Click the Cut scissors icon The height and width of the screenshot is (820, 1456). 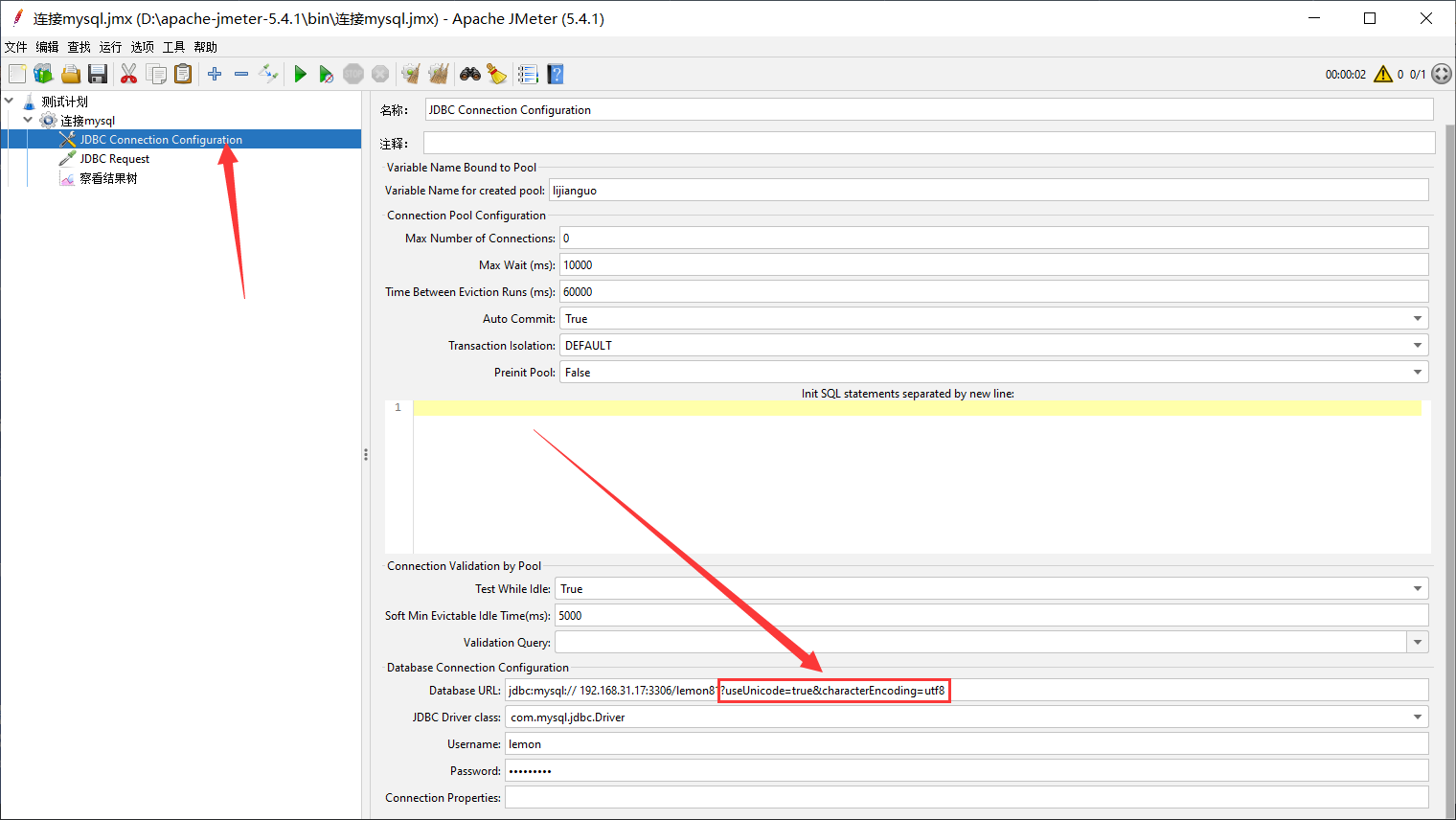pyautogui.click(x=128, y=74)
